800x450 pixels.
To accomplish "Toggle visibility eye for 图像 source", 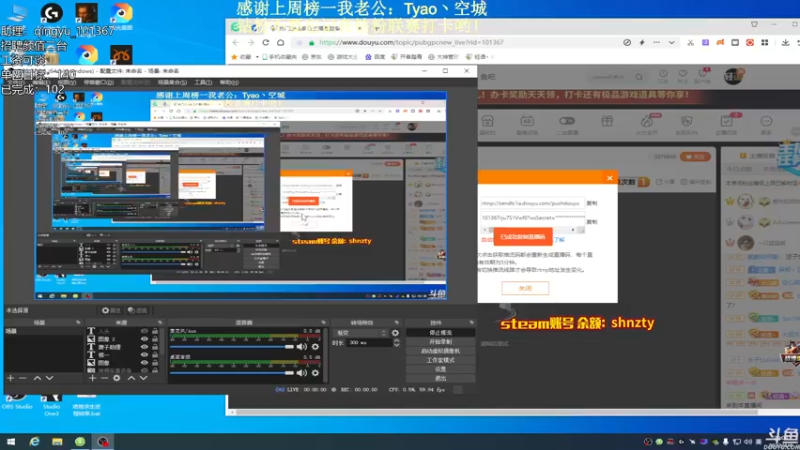I will 144,363.
